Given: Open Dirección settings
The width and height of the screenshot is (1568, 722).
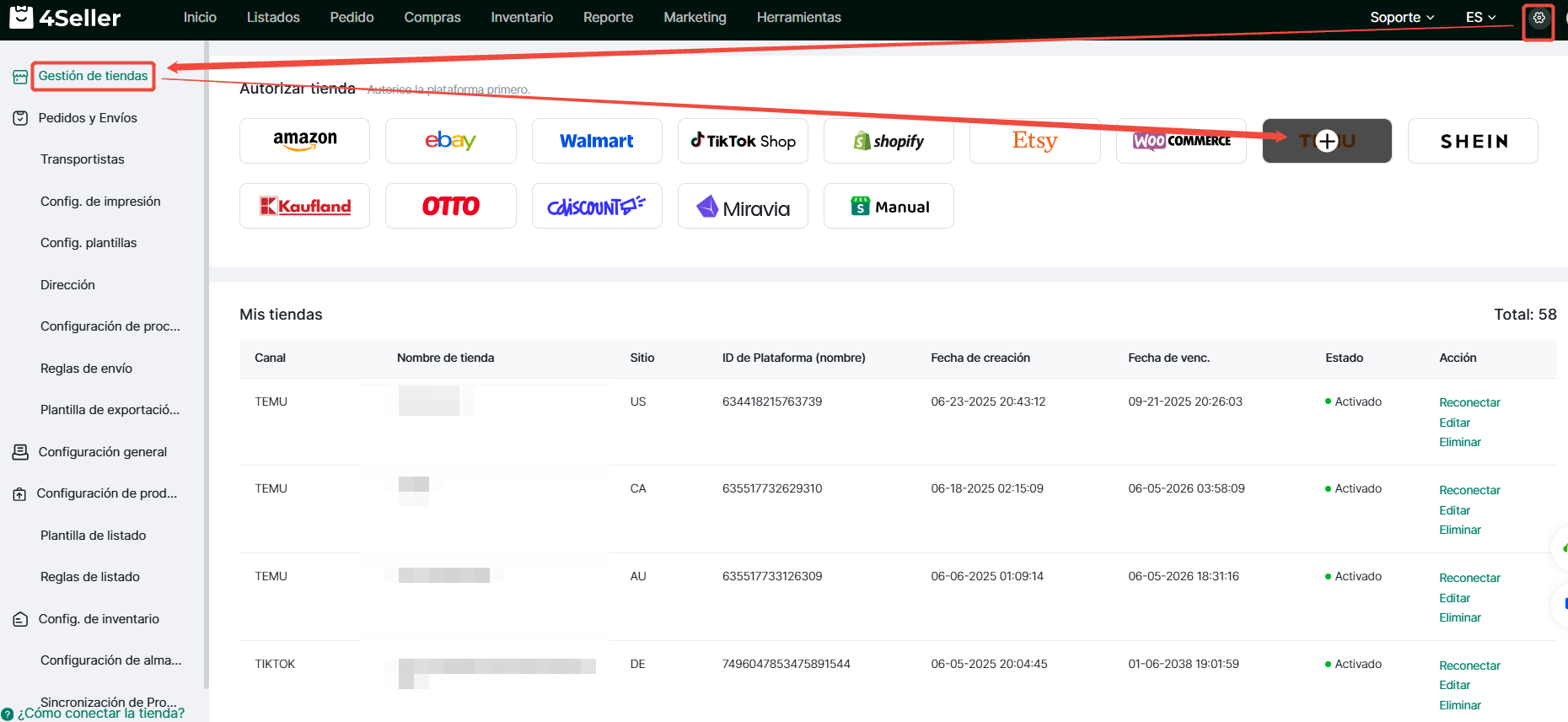Looking at the screenshot, I should point(67,285).
